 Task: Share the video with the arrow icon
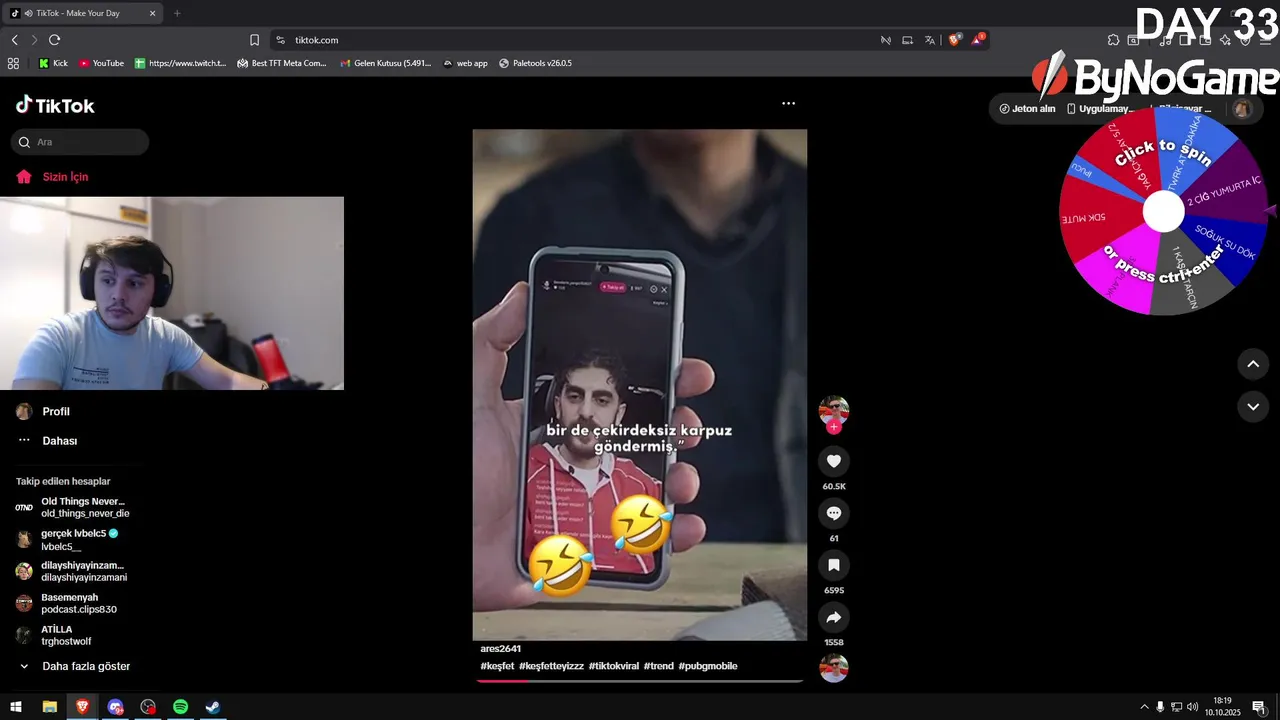pos(834,617)
